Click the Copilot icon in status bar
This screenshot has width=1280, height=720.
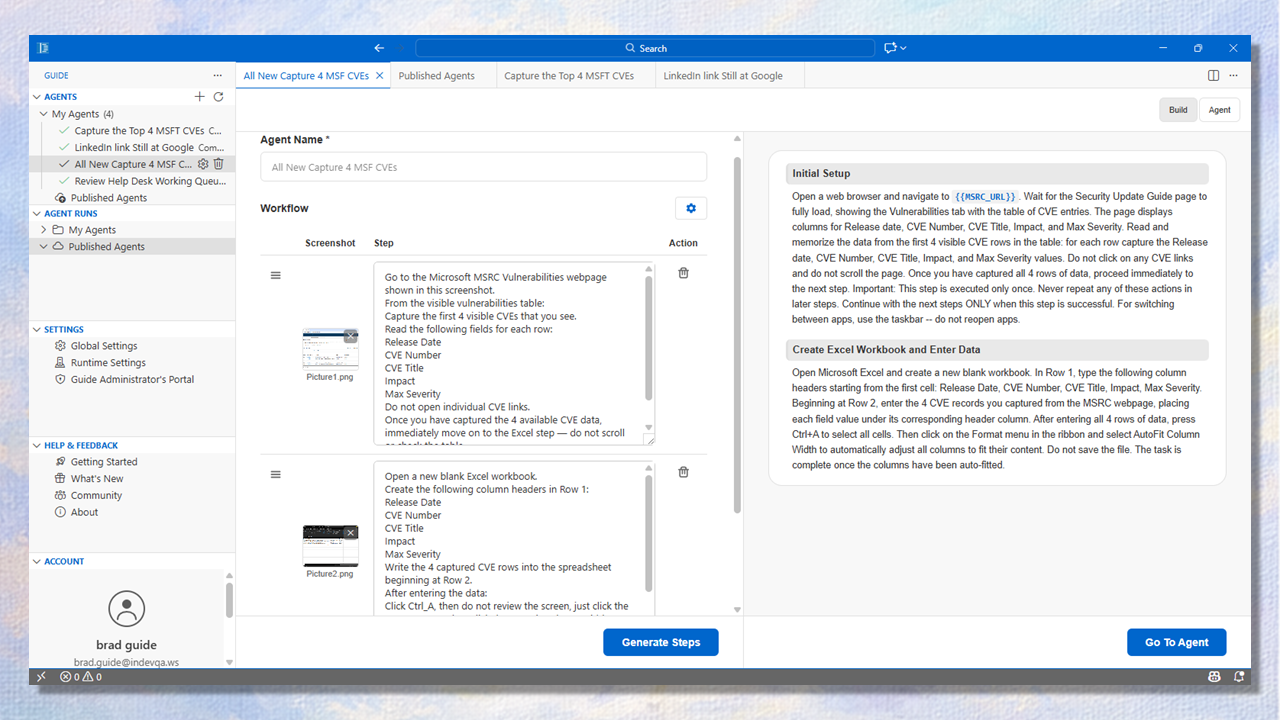click(x=1214, y=677)
